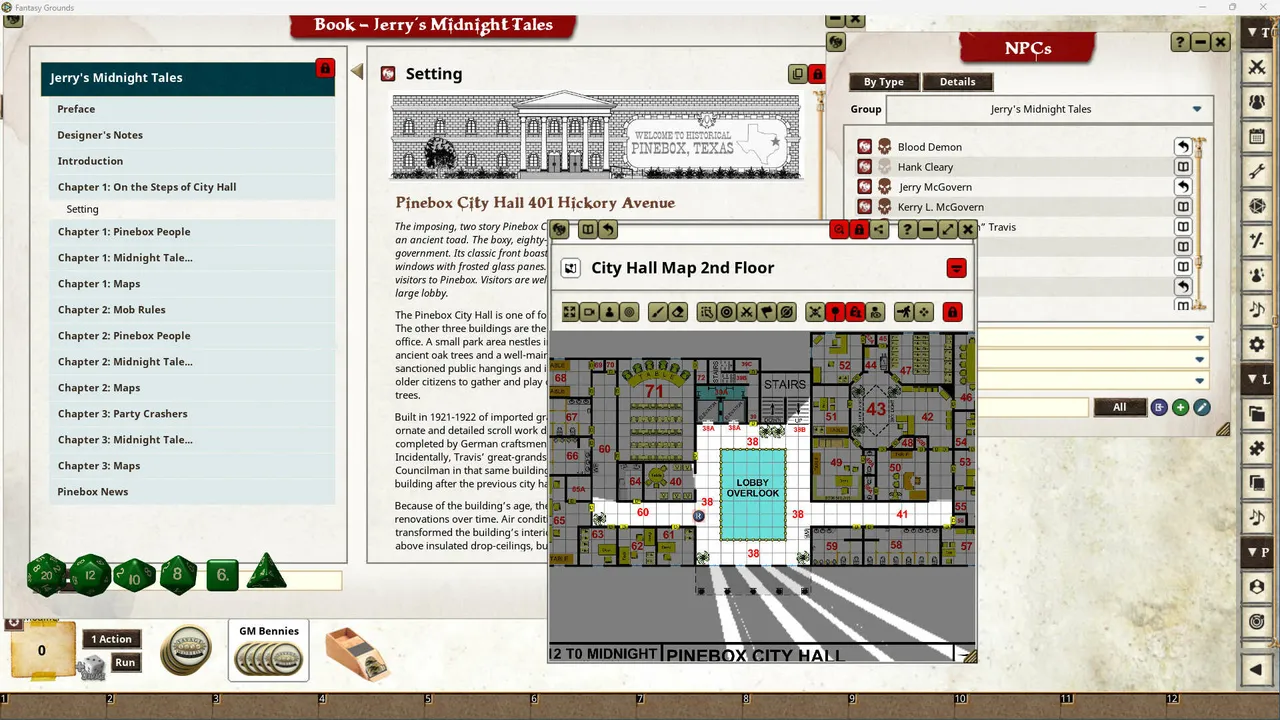Viewport: 1280px width, 720px height.
Task: Click the player token icon in map toolbar
Action: (x=609, y=312)
